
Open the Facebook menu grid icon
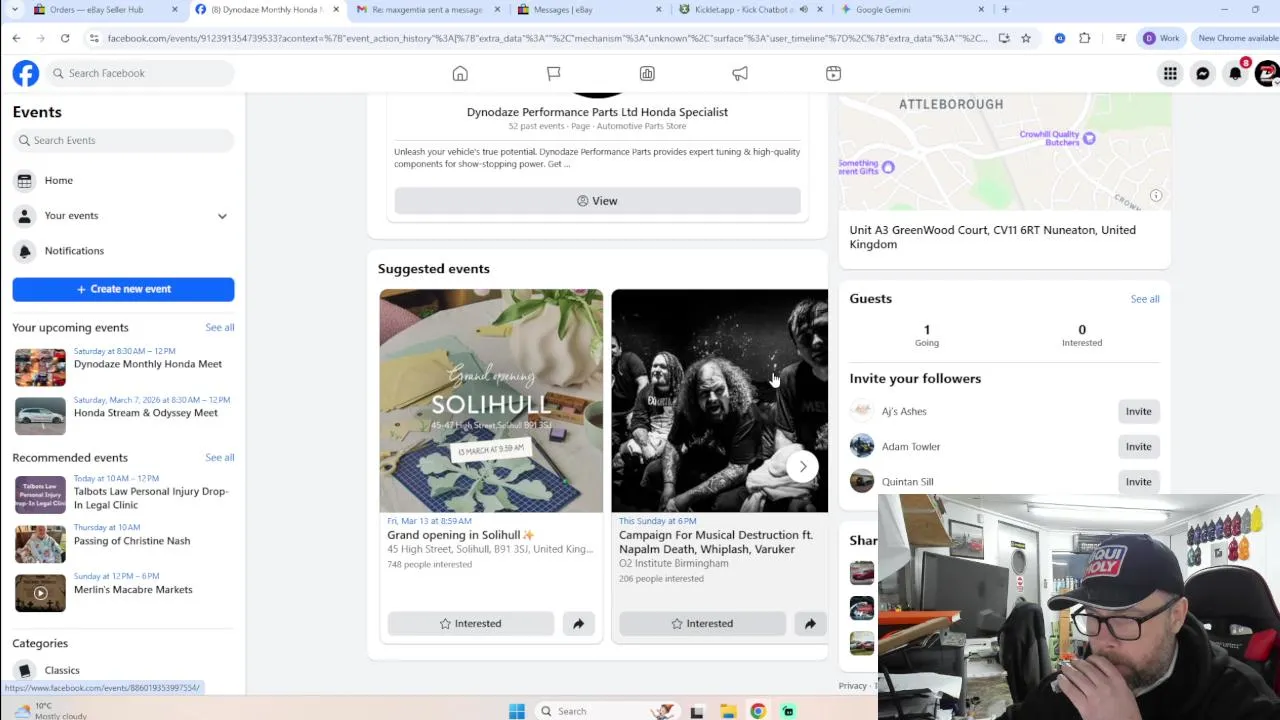pyautogui.click(x=1170, y=73)
